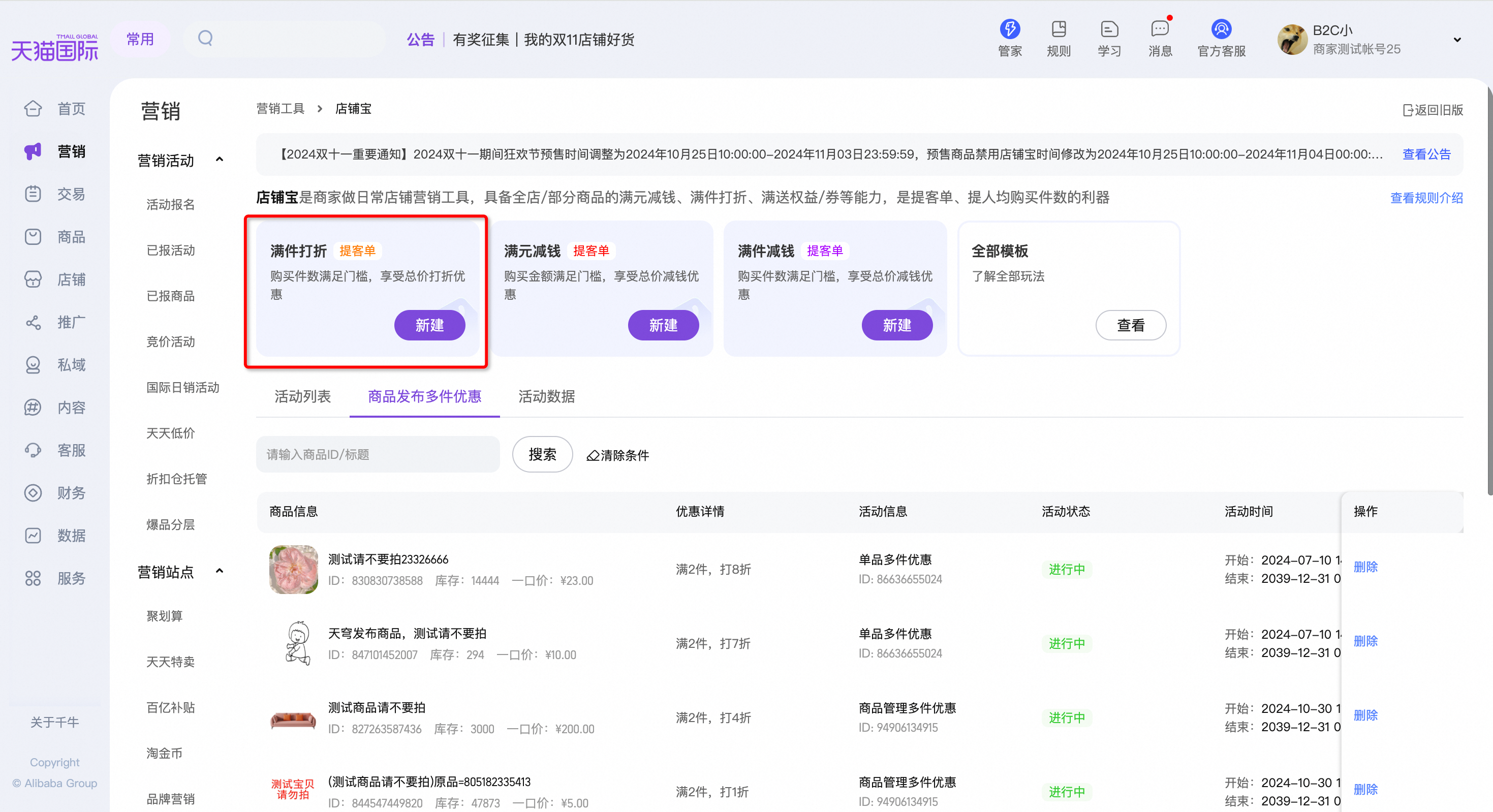Open 淘金币 menu item
This screenshot has width=1493, height=812.
point(165,754)
